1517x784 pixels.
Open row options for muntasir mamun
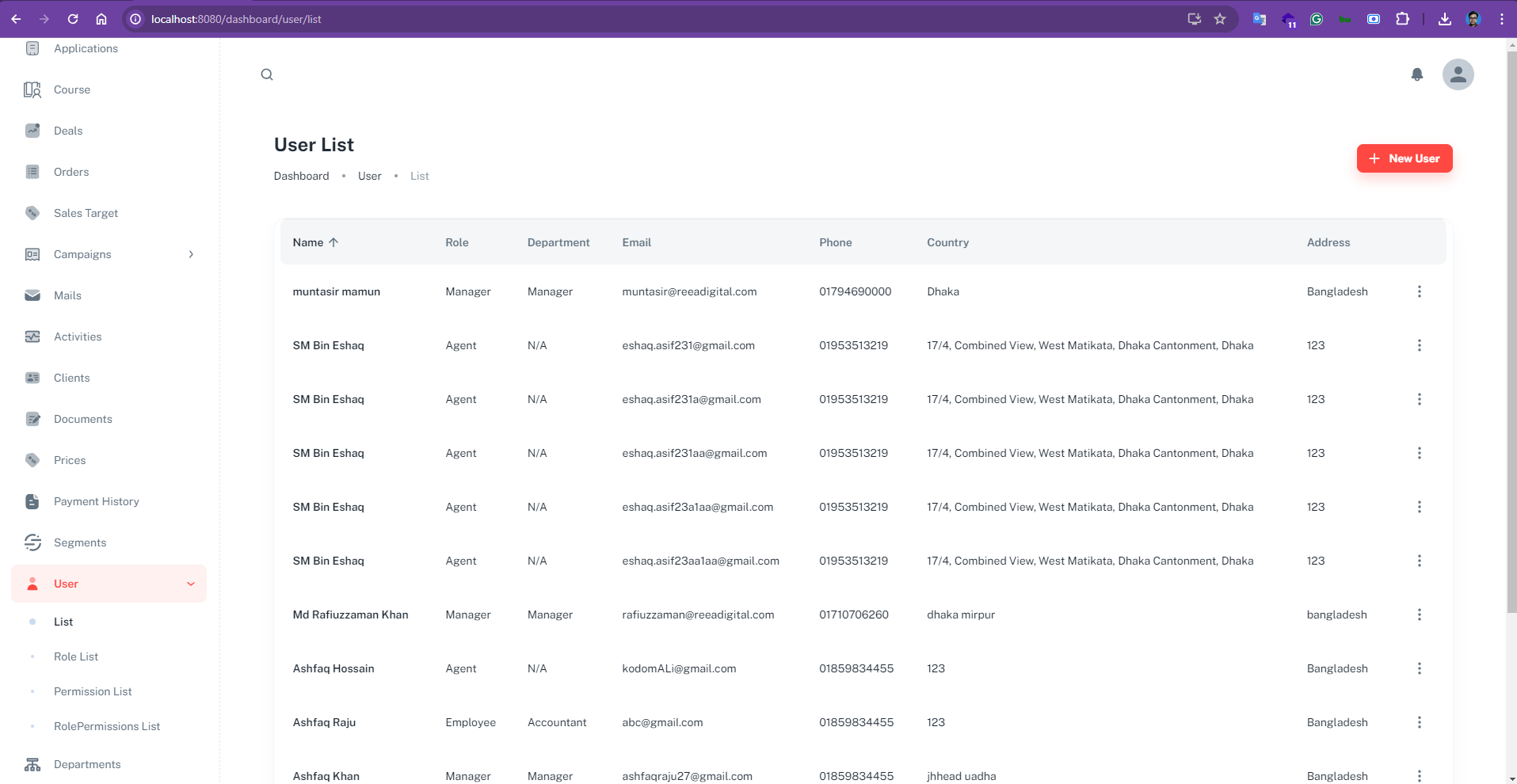click(1419, 291)
